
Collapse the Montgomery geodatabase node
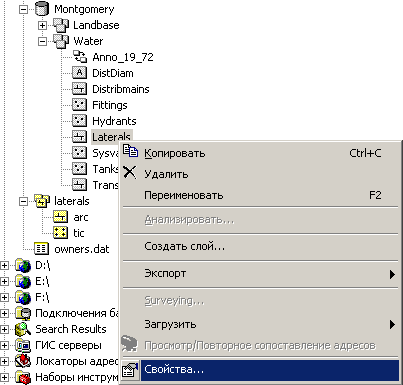point(23,9)
